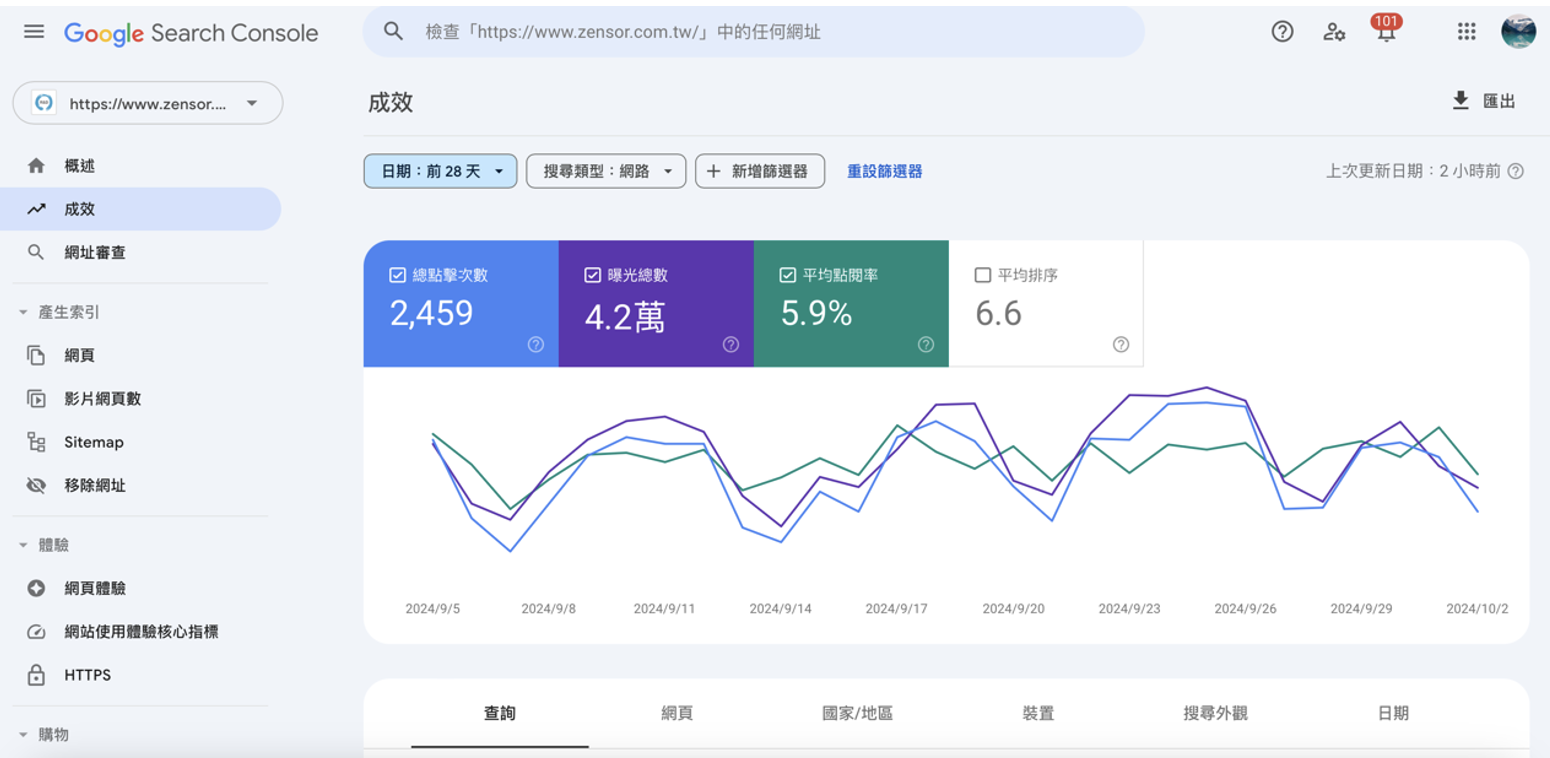This screenshot has width=1550, height=758.
Task: Click the 4.2萬 impressions value
Action: [x=625, y=315]
